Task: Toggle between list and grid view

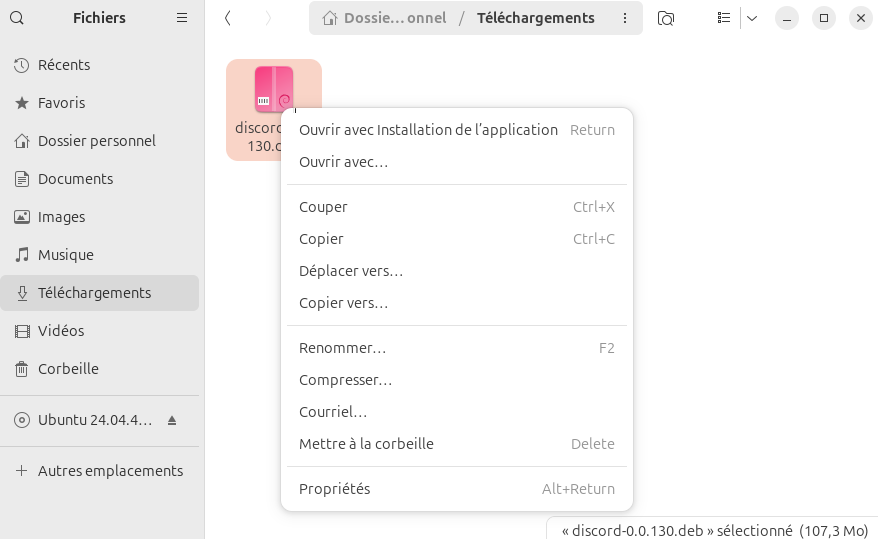Action: pyautogui.click(x=724, y=18)
